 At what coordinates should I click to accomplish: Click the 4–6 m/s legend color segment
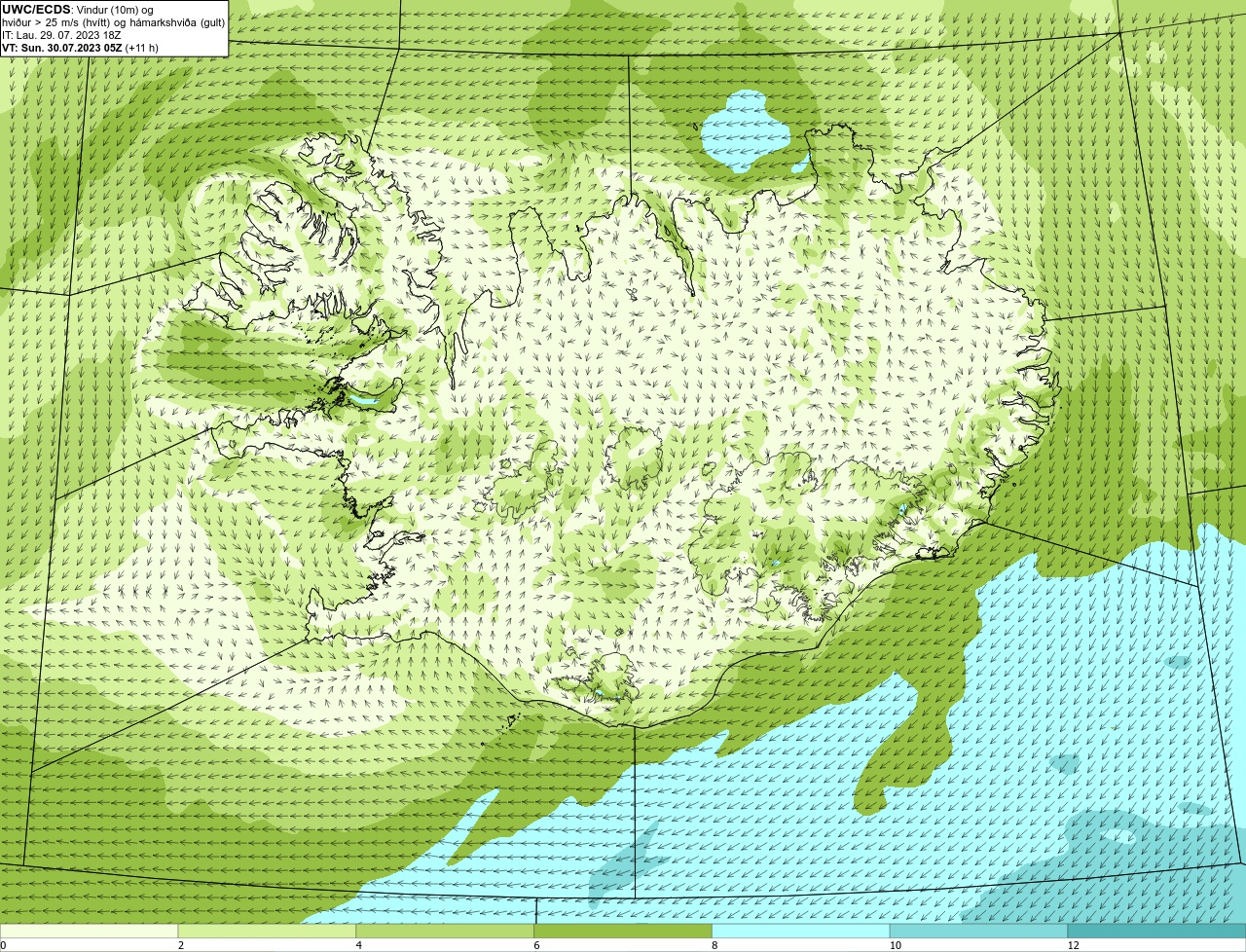click(445, 932)
